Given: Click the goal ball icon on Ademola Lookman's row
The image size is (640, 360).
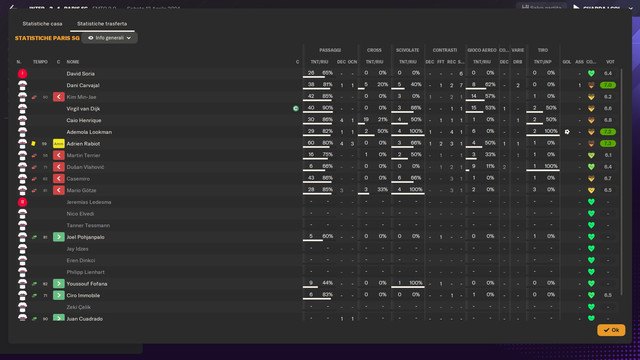Looking at the screenshot, I should pyautogui.click(x=567, y=132).
